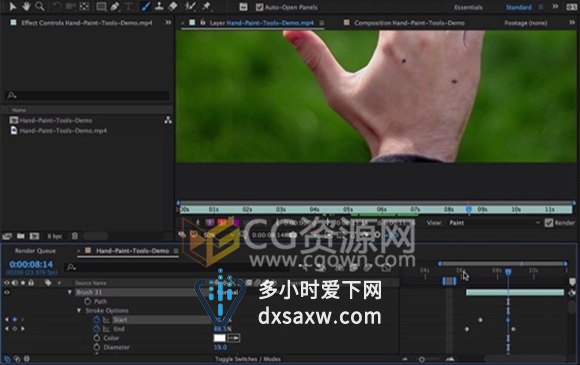Toggle keyframe diamond on Start row
The width and height of the screenshot is (580, 365).
coord(15,319)
